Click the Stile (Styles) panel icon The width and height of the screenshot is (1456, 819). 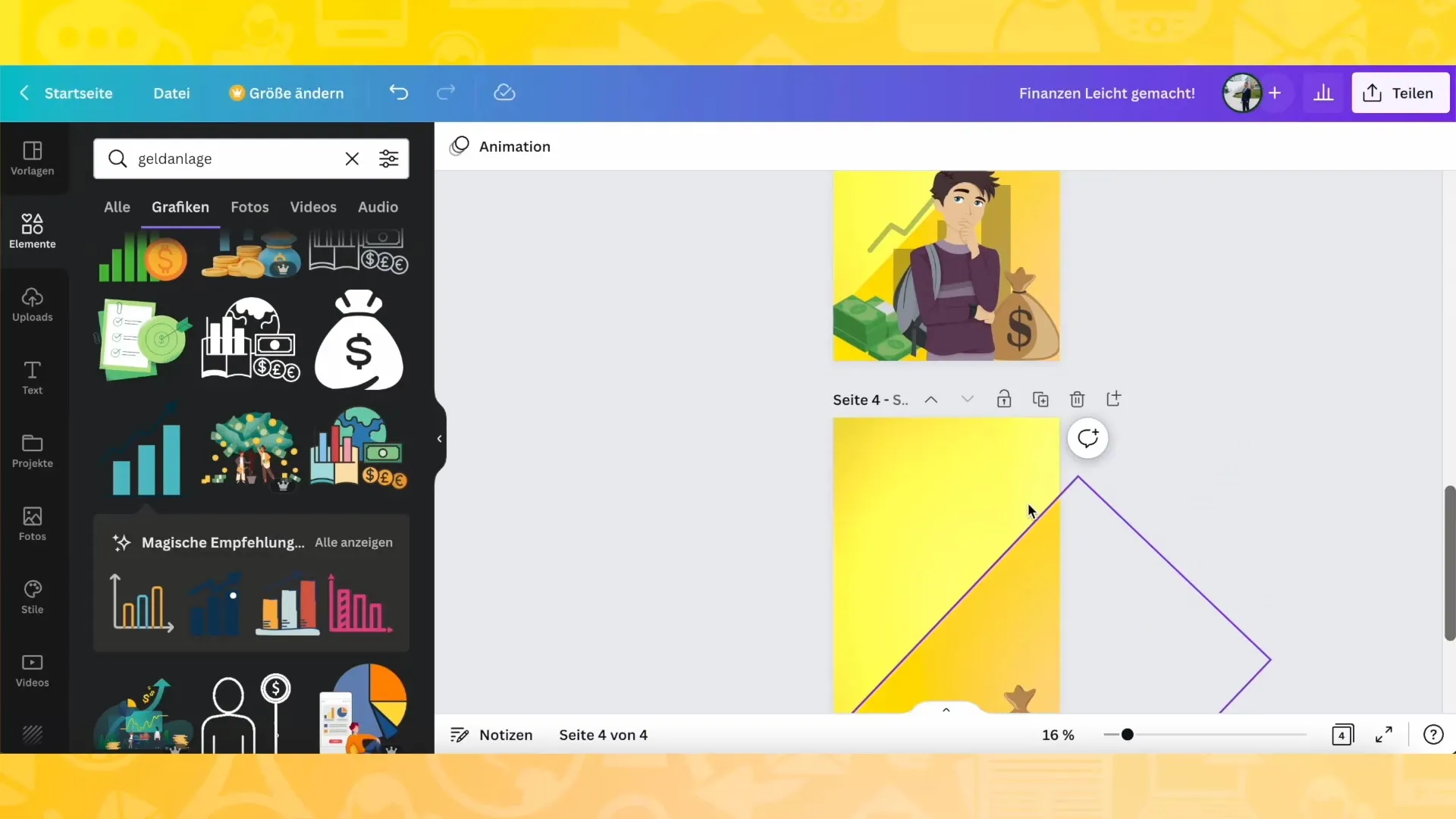click(x=32, y=597)
